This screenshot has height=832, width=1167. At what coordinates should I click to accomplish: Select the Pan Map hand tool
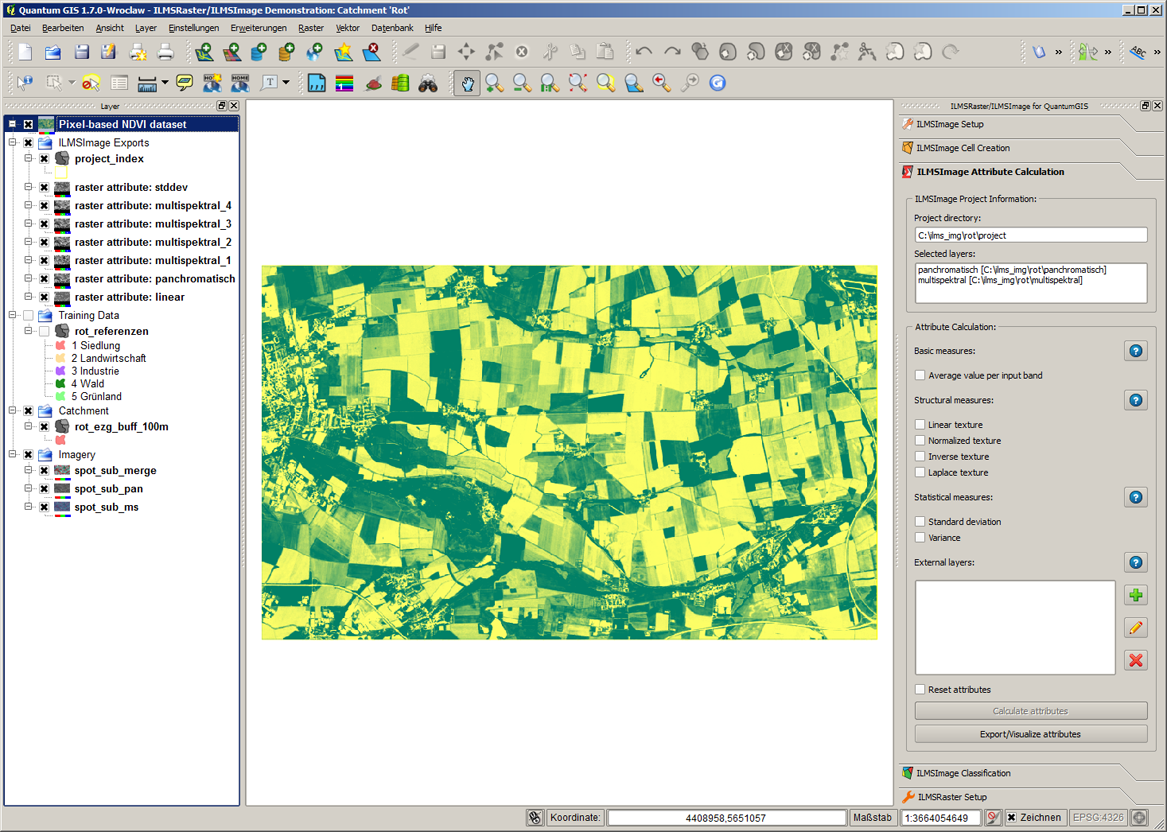466,83
